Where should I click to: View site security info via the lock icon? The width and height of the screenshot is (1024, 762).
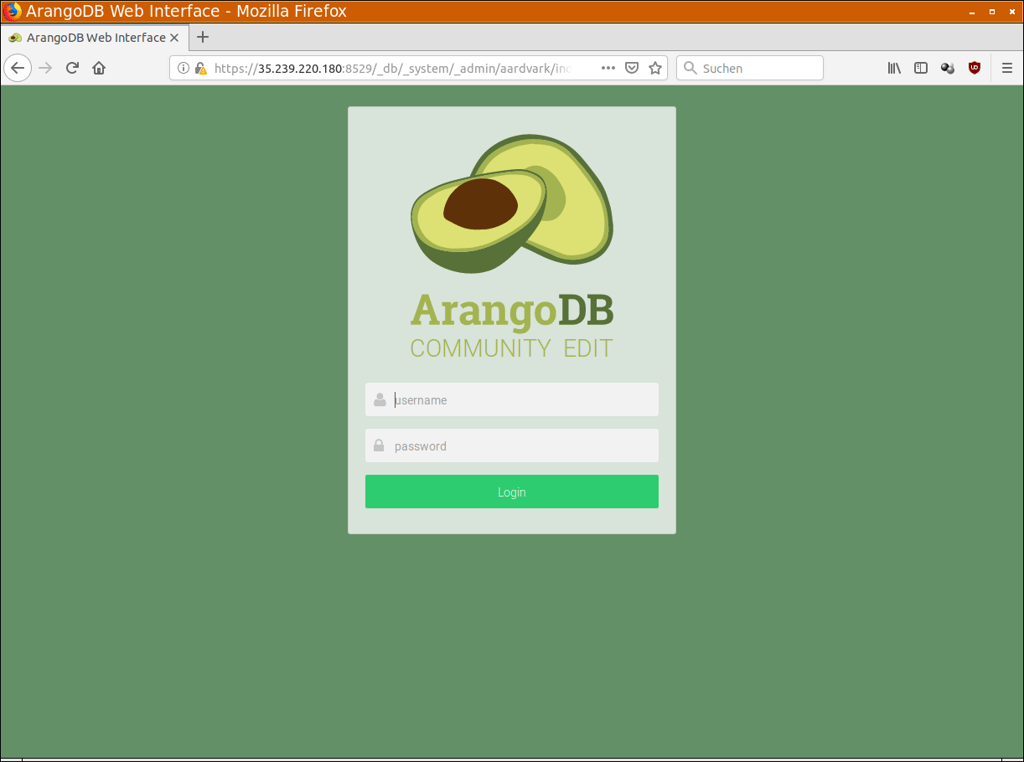point(199,67)
